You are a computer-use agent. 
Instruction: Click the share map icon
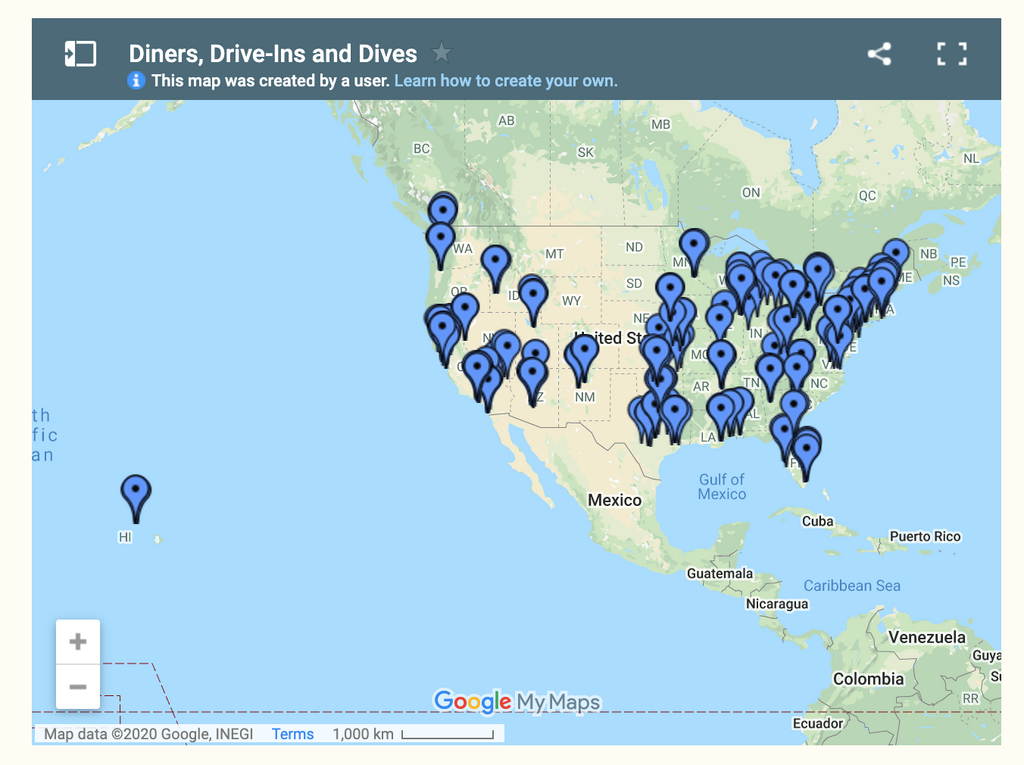click(880, 54)
